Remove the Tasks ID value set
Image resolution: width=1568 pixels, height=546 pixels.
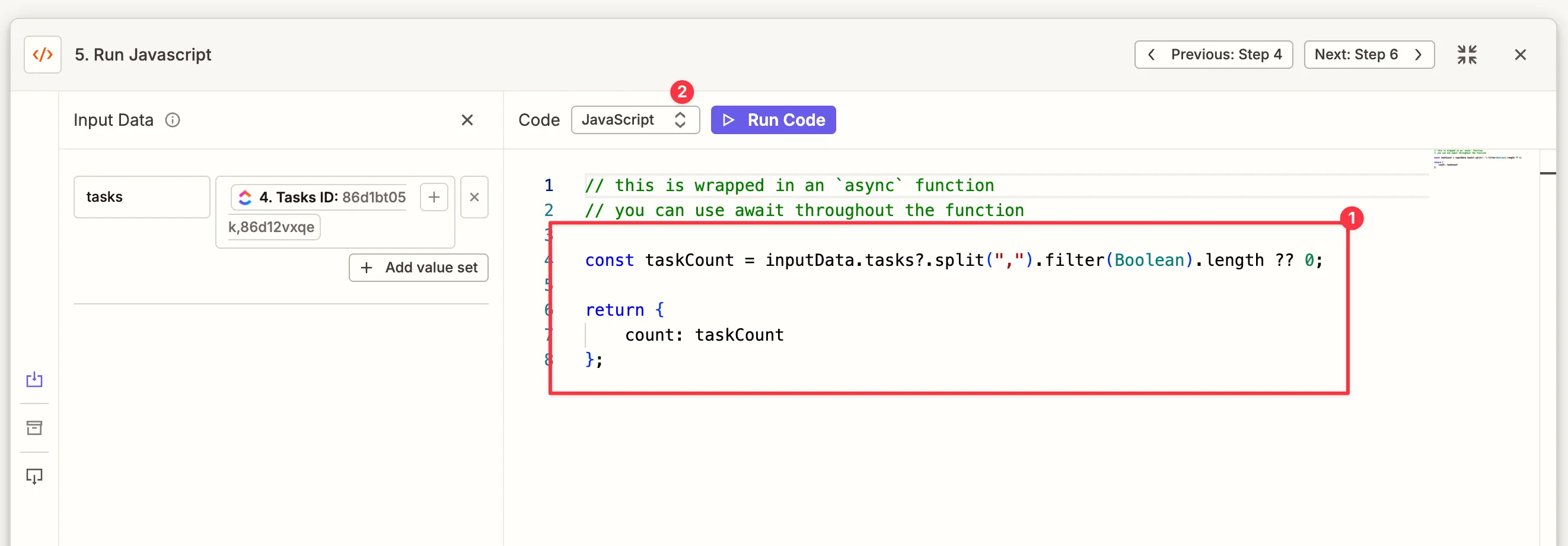(x=474, y=197)
